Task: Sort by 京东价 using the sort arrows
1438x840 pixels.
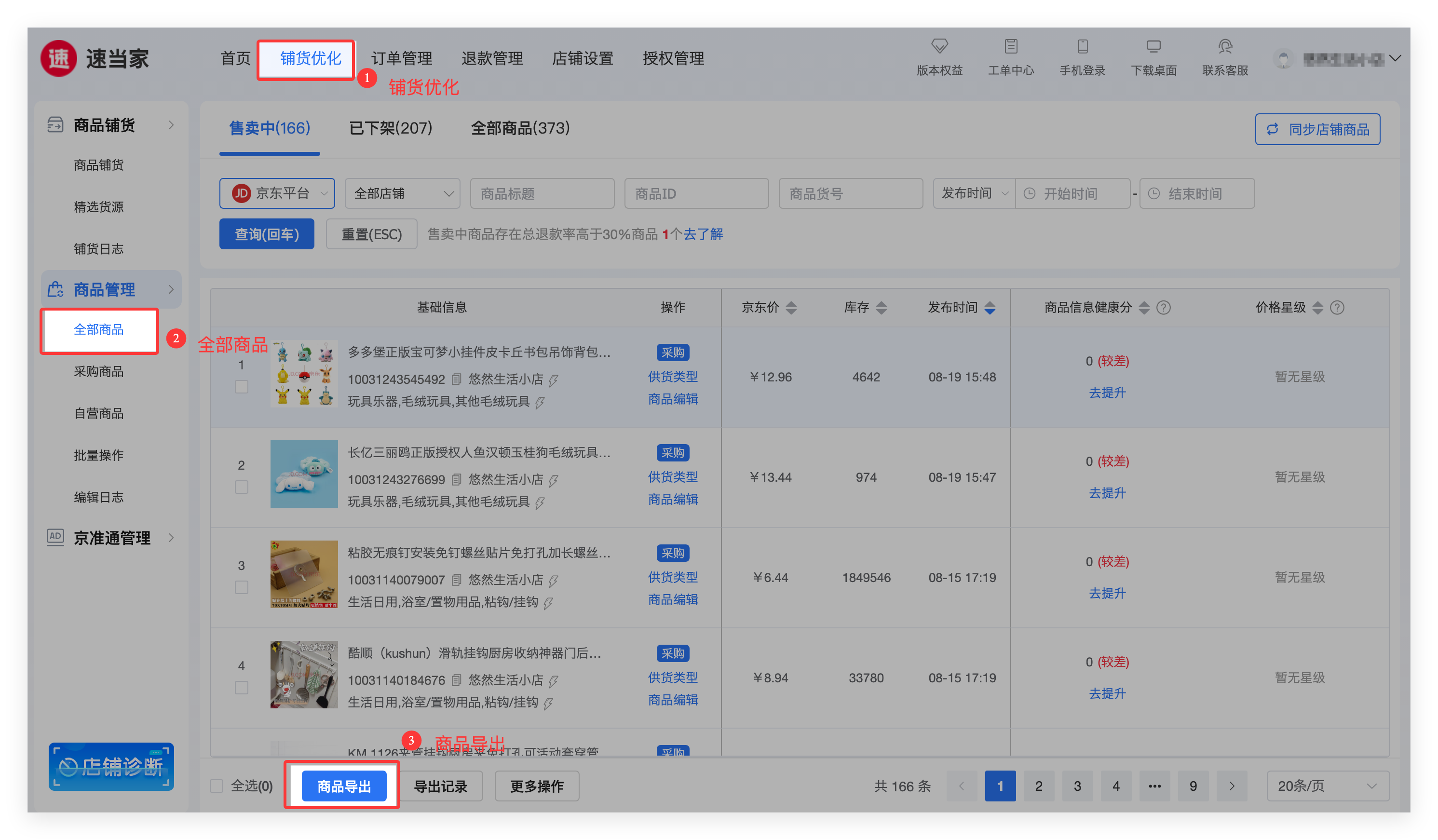Action: click(791, 308)
